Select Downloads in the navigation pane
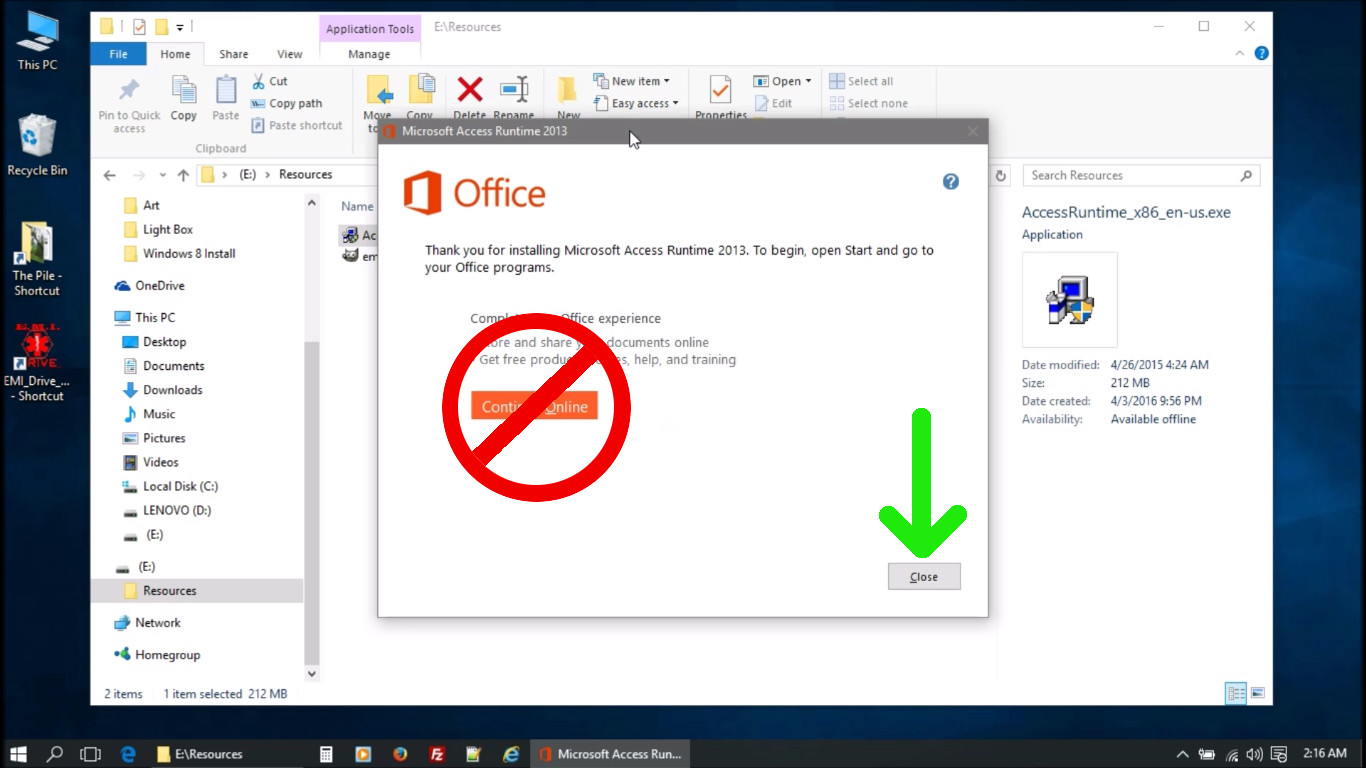 pos(162,390)
